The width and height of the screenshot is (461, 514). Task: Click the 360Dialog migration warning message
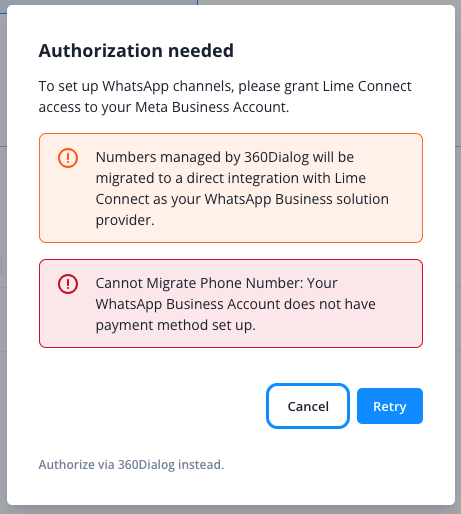pyautogui.click(x=242, y=188)
